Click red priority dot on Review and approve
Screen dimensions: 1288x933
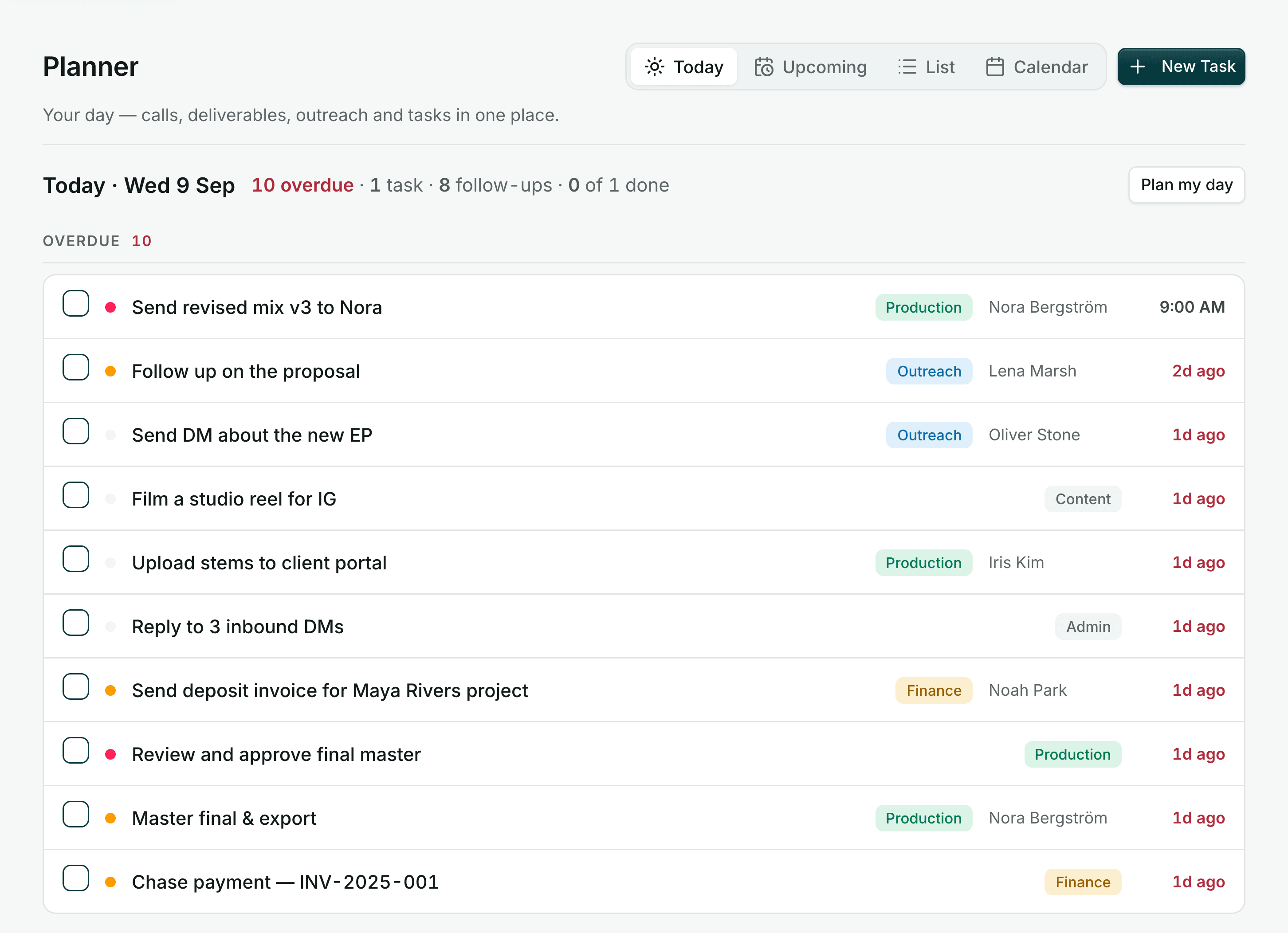(x=111, y=755)
